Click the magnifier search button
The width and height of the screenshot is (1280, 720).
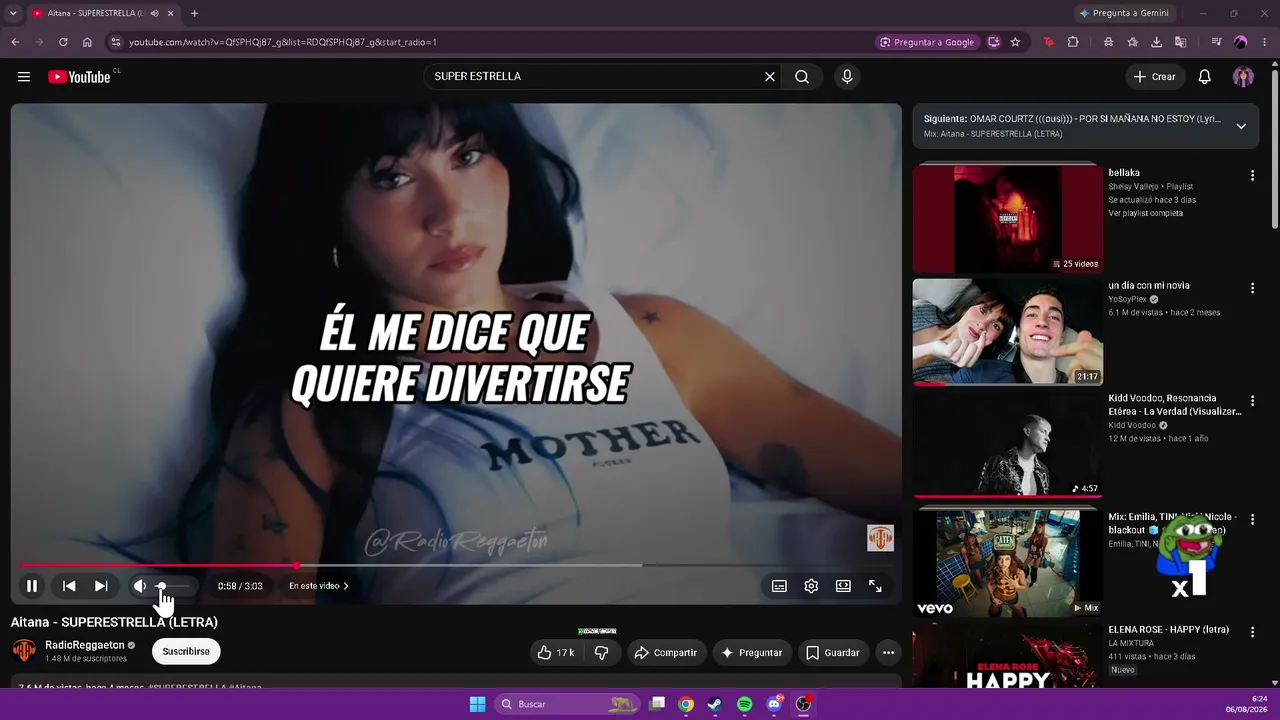tap(802, 77)
